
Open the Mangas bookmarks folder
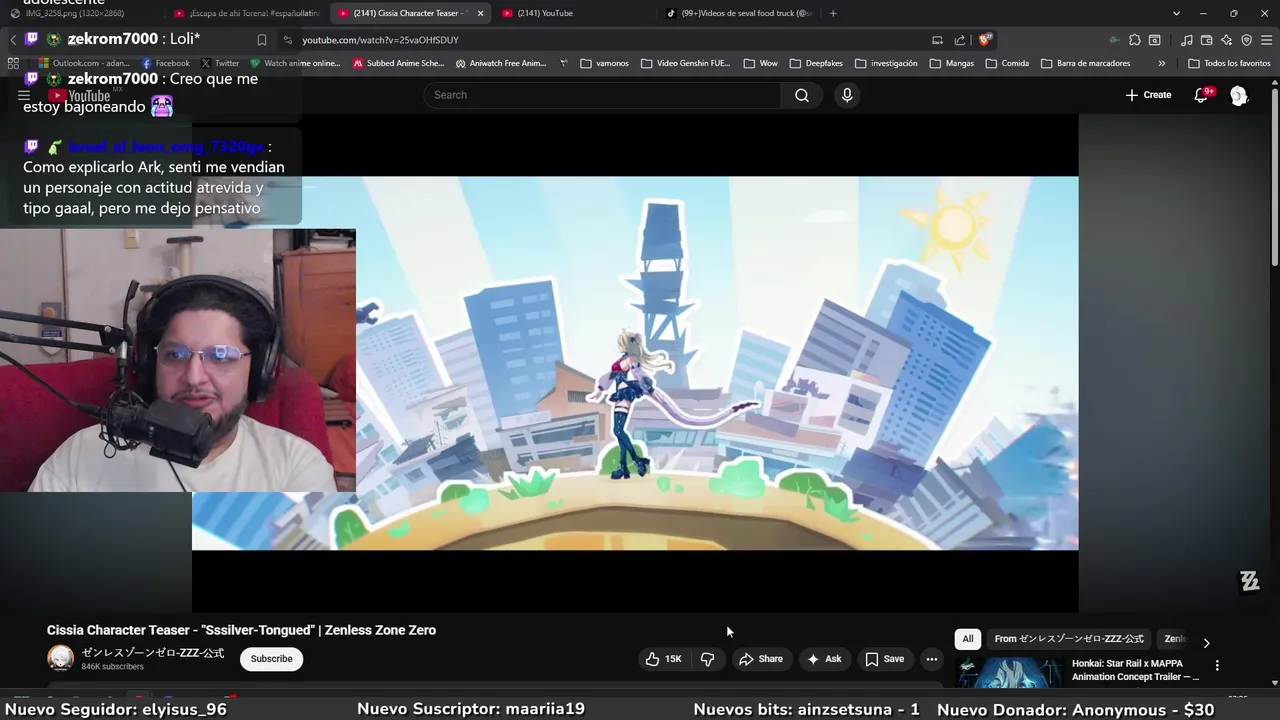click(x=951, y=63)
